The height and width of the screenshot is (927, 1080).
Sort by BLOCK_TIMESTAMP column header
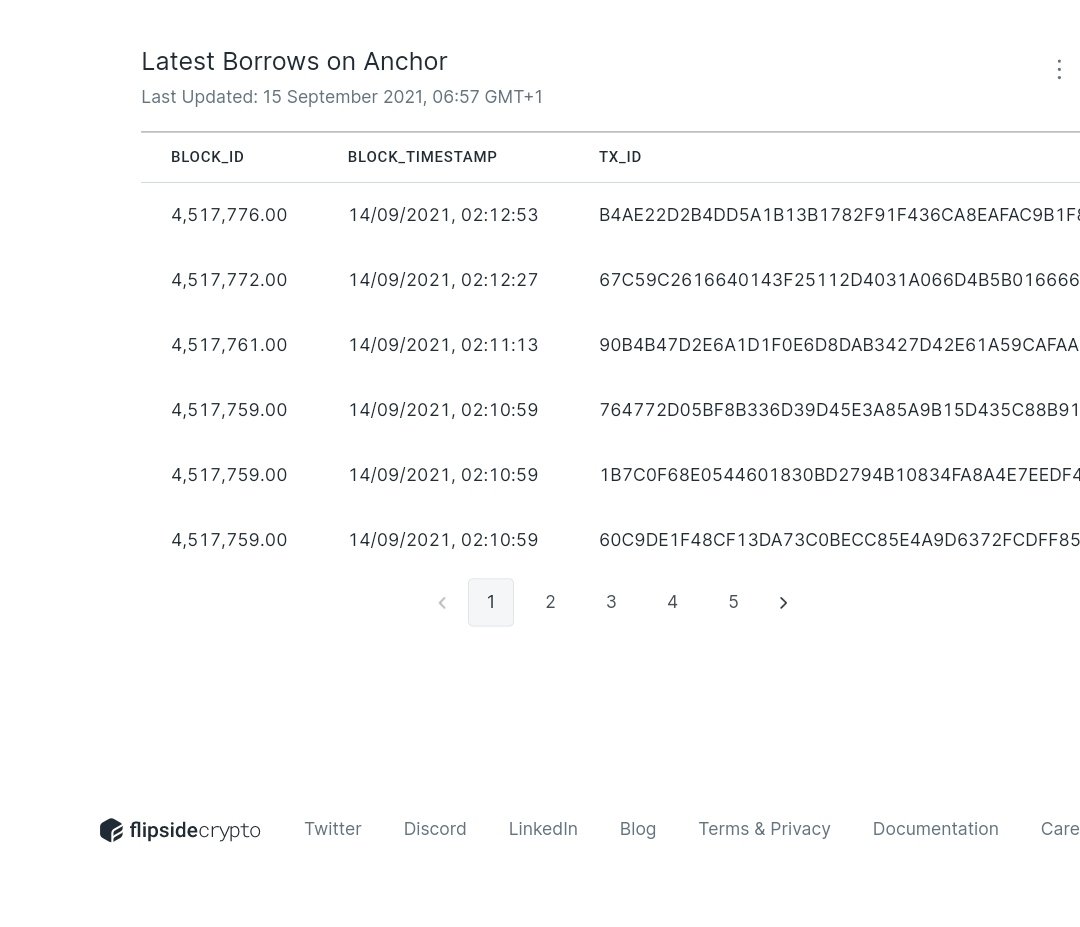click(422, 157)
